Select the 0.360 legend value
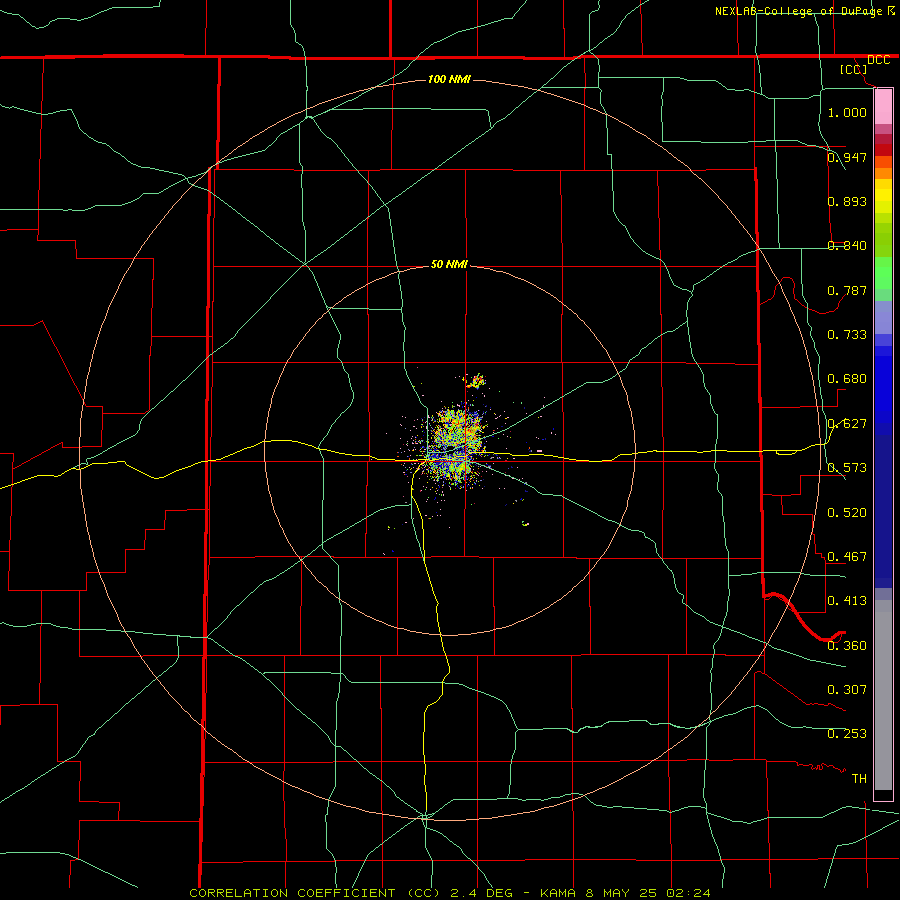 tap(847, 646)
